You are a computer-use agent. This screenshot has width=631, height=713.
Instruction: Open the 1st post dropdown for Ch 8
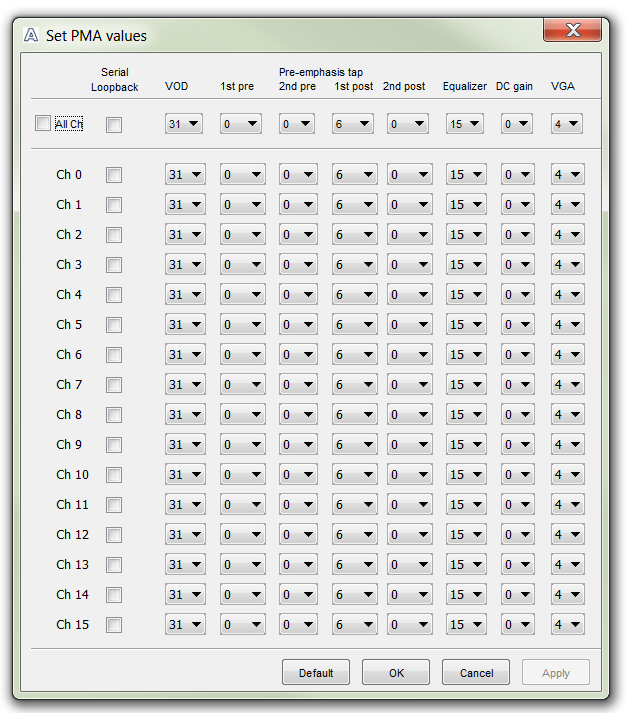[x=353, y=415]
